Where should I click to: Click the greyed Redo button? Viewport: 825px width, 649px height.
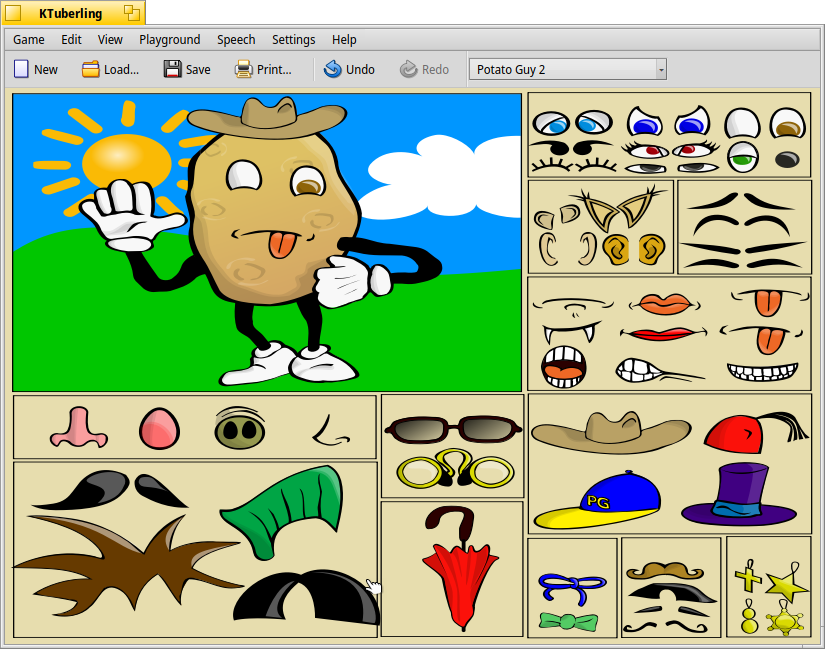pyautogui.click(x=424, y=69)
